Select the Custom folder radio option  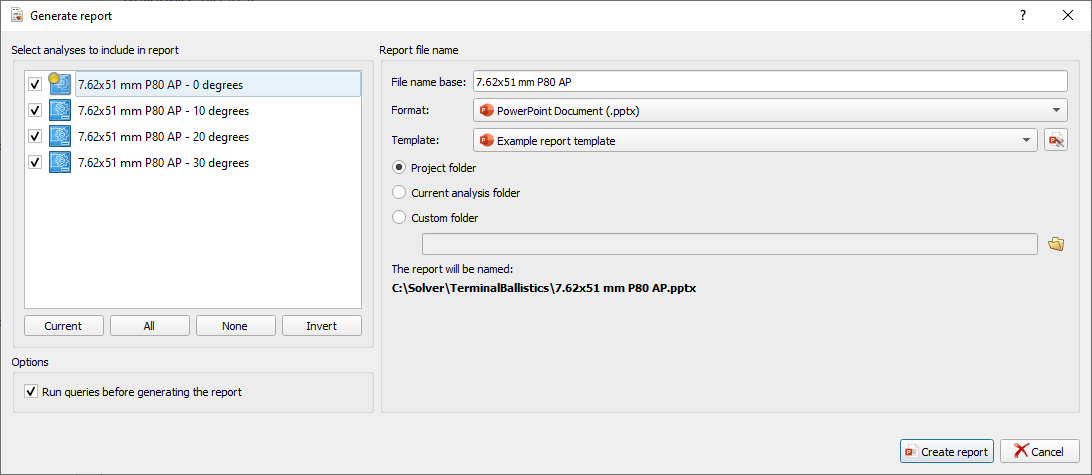click(x=399, y=218)
